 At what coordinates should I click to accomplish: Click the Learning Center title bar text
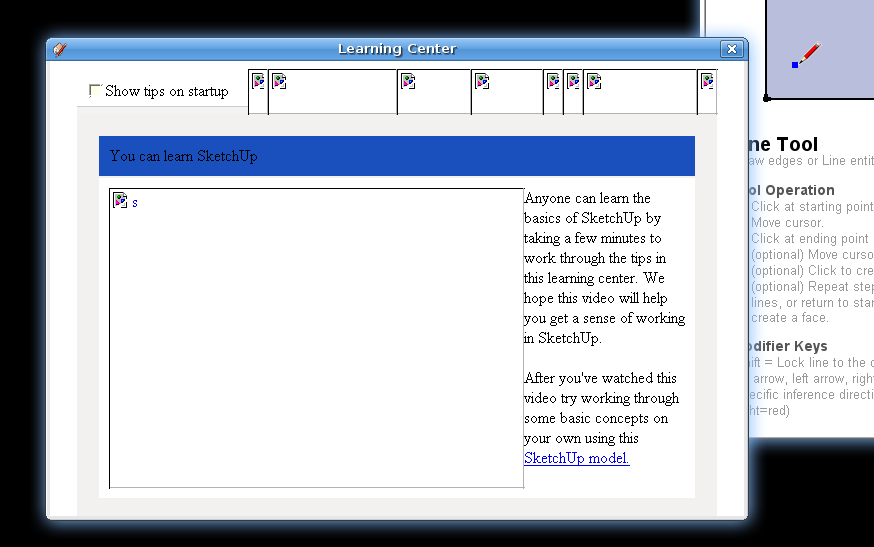click(x=397, y=49)
